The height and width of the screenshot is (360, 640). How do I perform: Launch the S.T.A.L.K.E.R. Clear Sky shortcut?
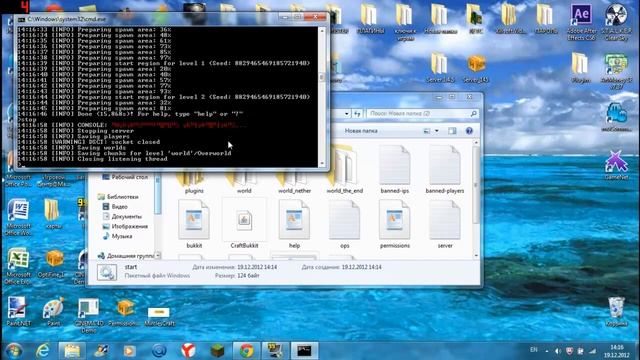click(x=616, y=22)
